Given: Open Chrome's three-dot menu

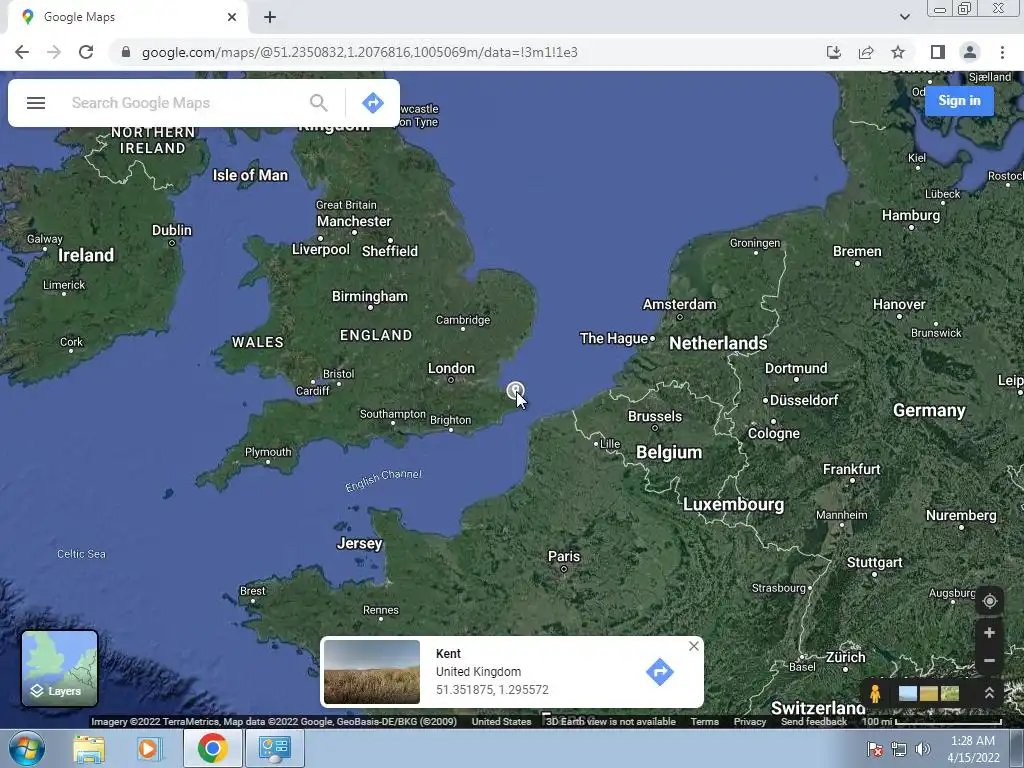Looking at the screenshot, I should (1002, 52).
